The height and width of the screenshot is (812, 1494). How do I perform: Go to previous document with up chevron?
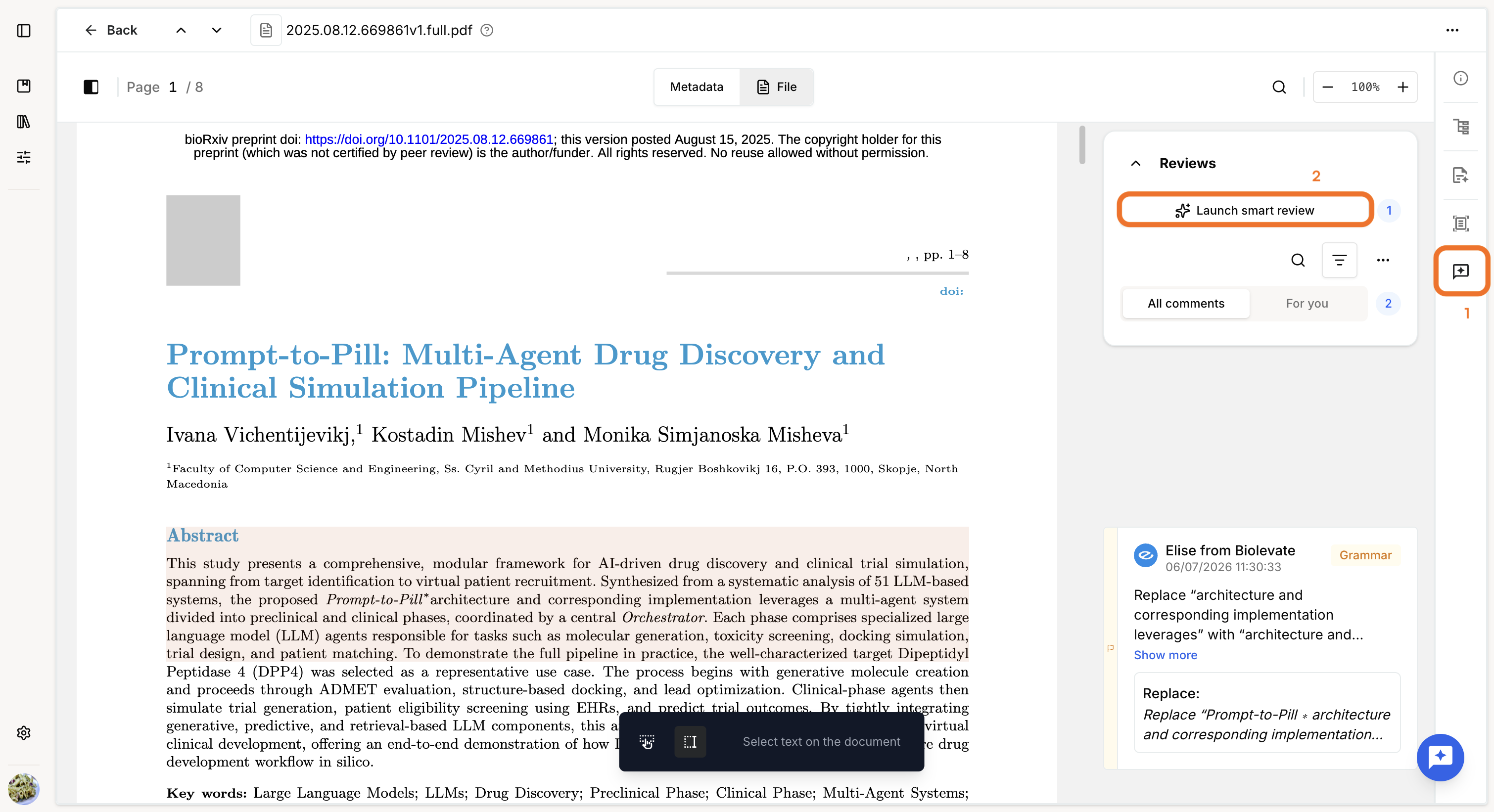pyautogui.click(x=181, y=30)
